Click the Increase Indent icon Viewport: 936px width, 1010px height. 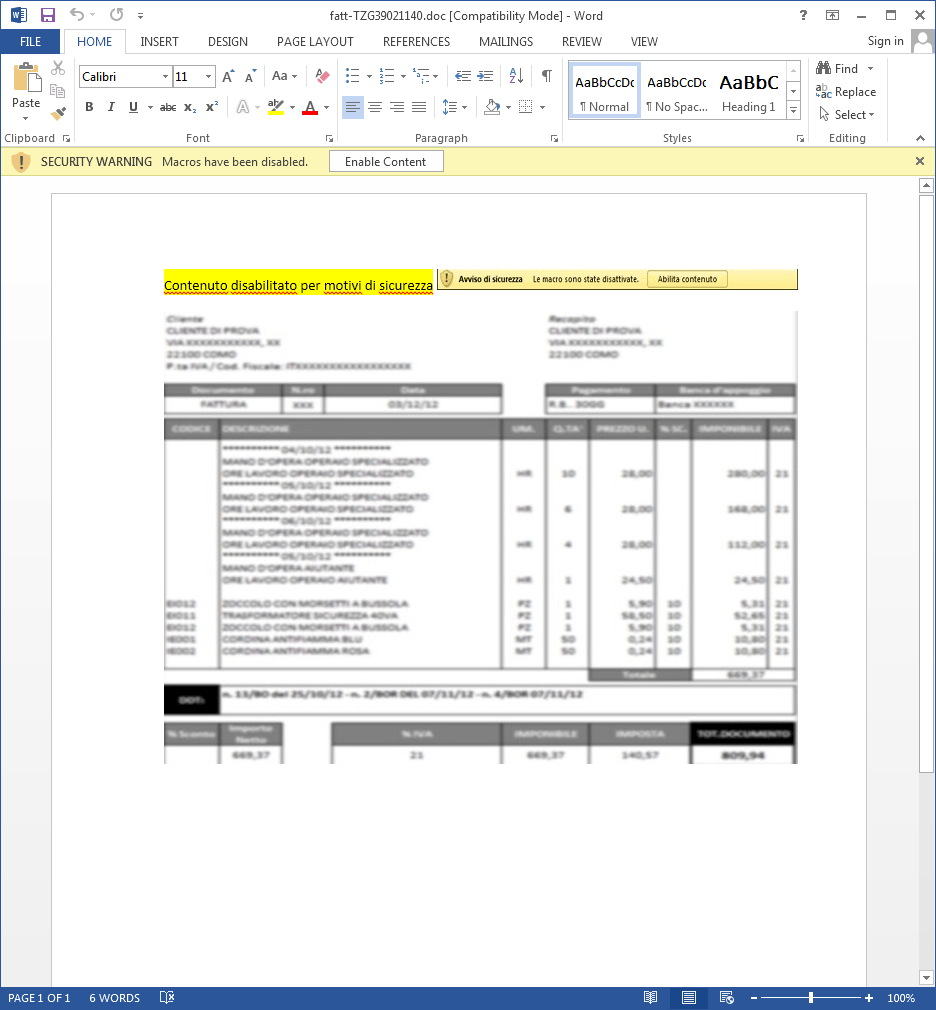[484, 76]
